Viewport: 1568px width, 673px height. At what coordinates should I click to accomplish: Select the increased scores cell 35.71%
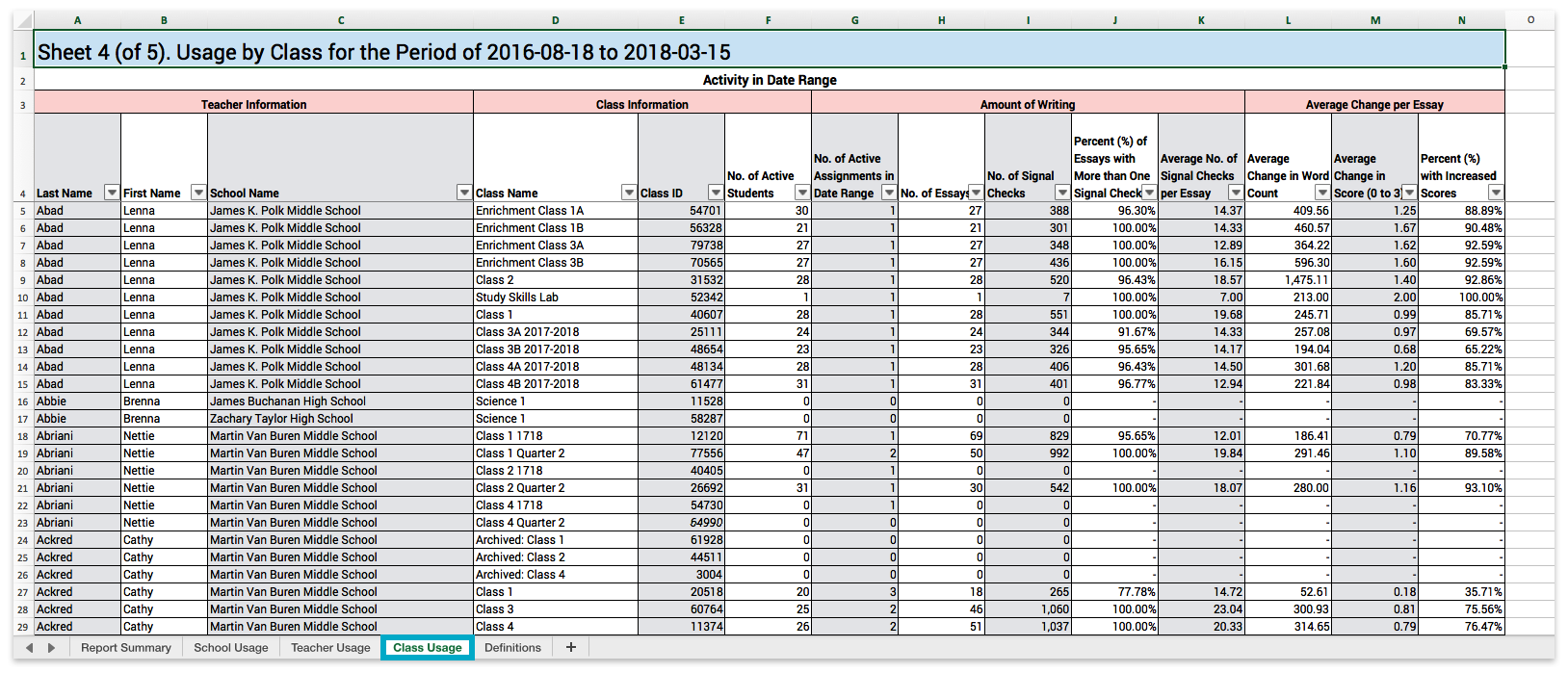(x=1461, y=592)
